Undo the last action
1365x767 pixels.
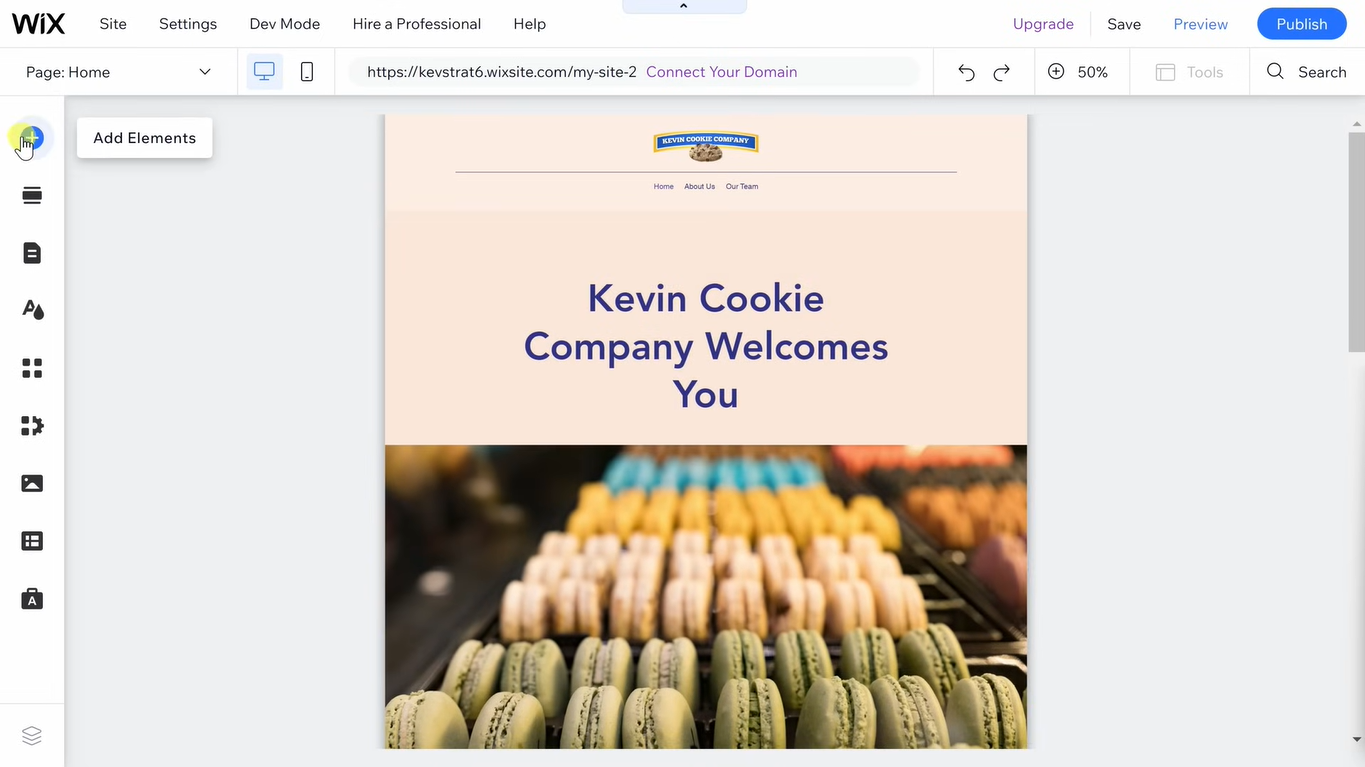(x=966, y=72)
